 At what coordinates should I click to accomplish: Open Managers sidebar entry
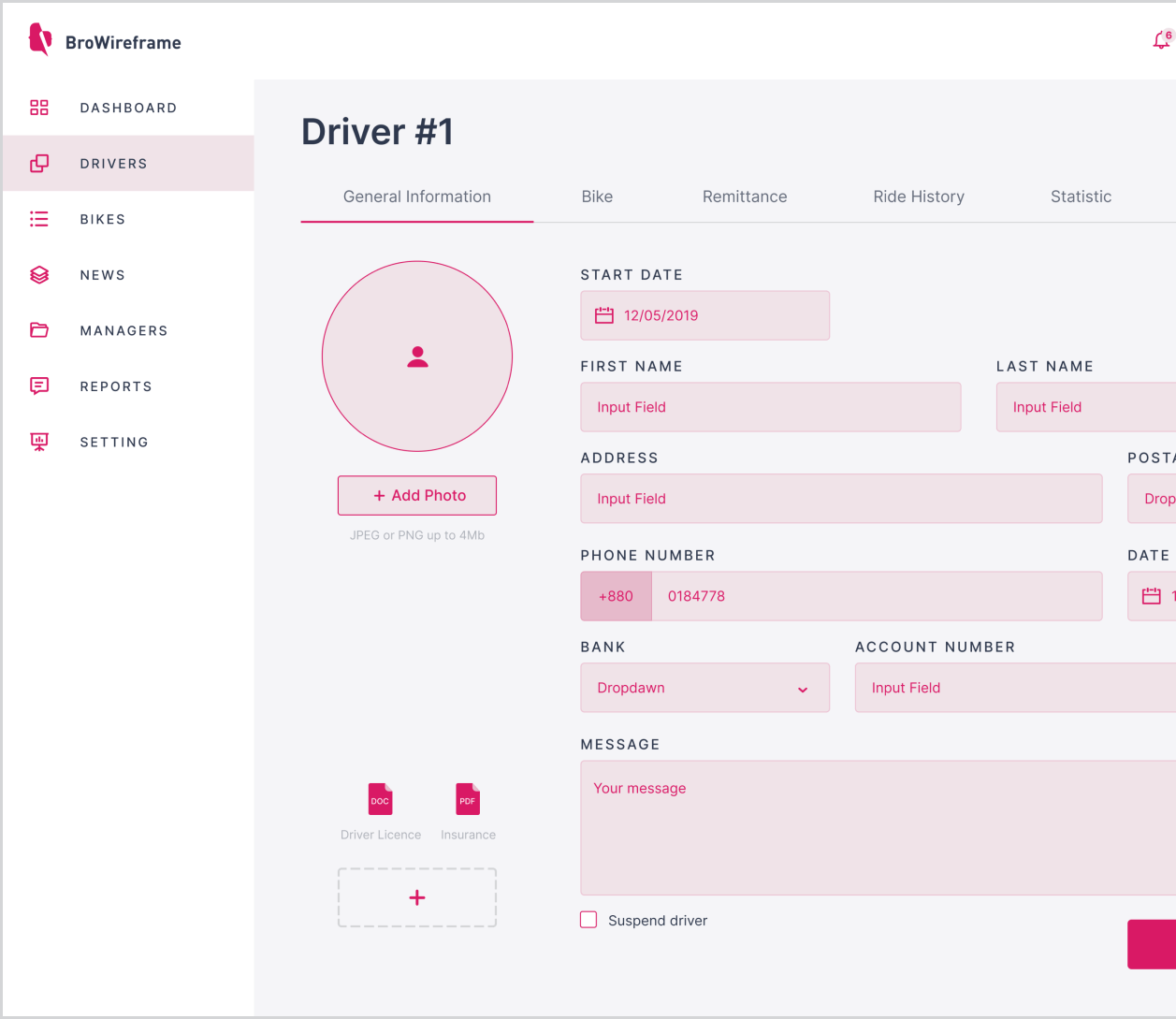pyautogui.click(x=128, y=330)
